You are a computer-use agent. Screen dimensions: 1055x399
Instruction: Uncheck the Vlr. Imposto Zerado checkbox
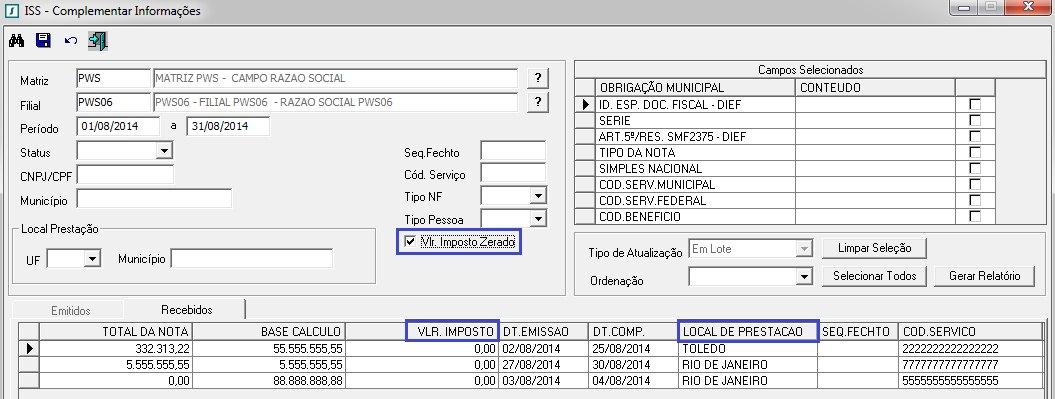pos(410,242)
